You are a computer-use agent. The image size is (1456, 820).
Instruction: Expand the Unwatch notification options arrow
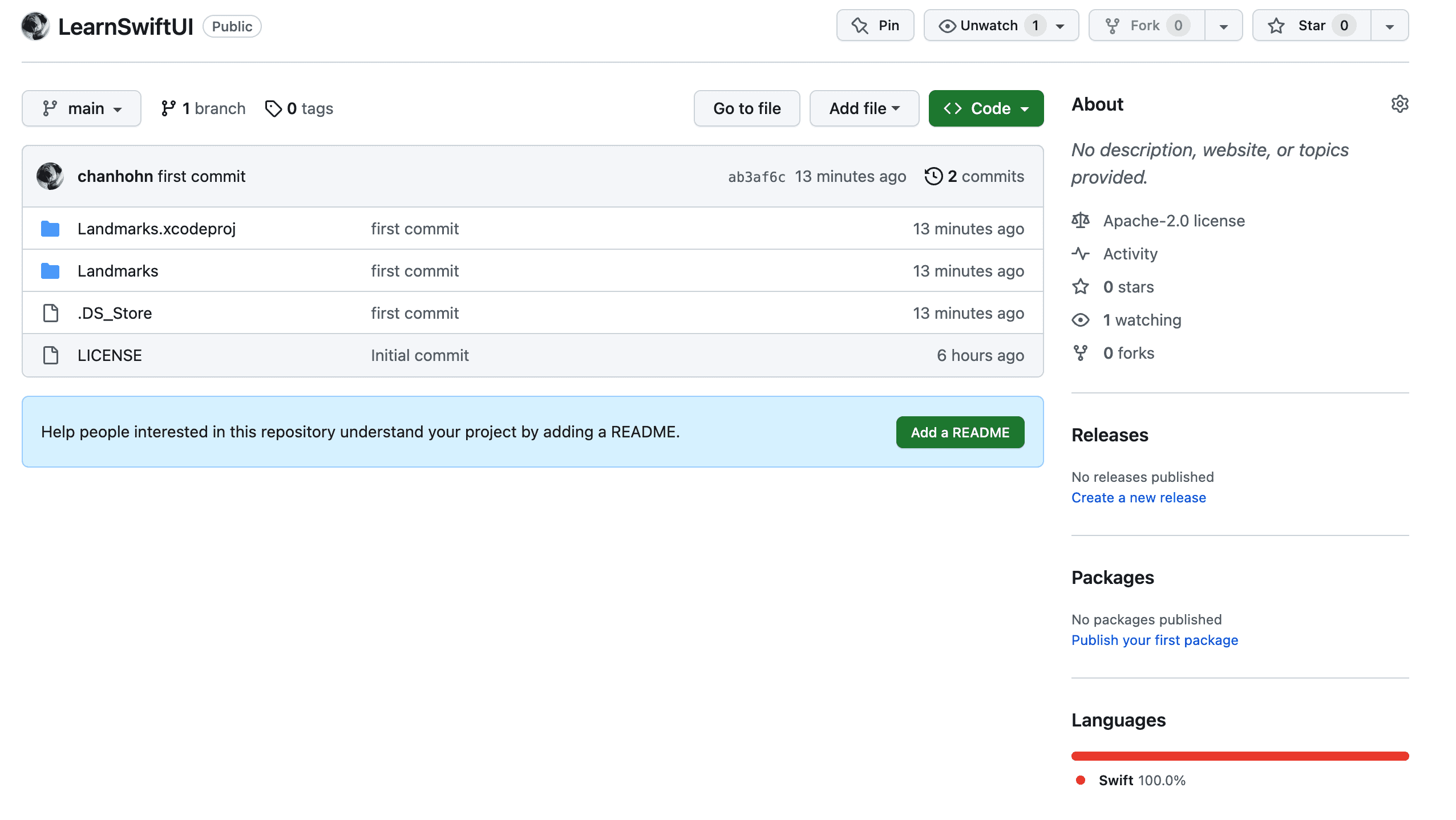pyautogui.click(x=1060, y=26)
